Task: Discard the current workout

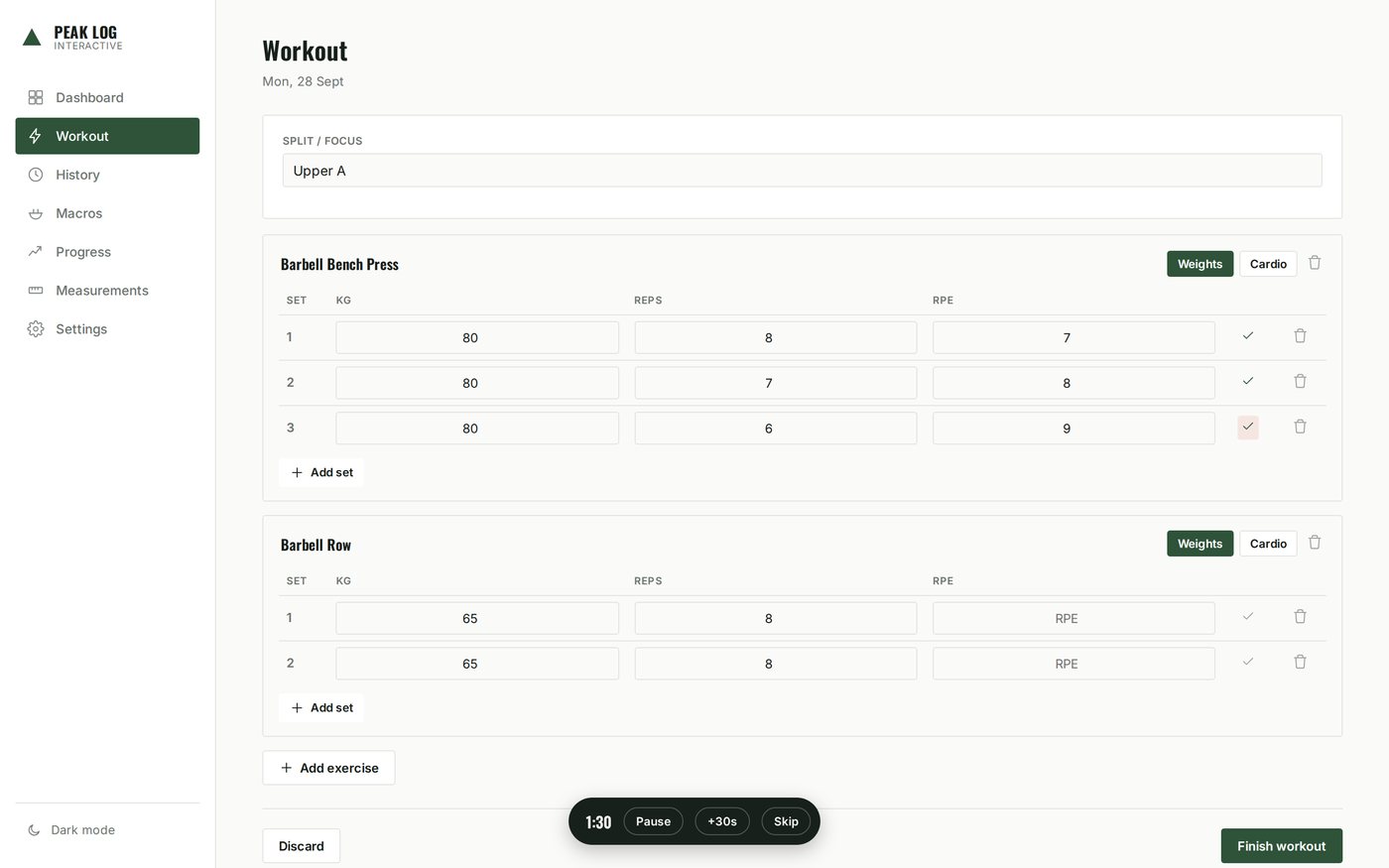Action: [x=302, y=846]
